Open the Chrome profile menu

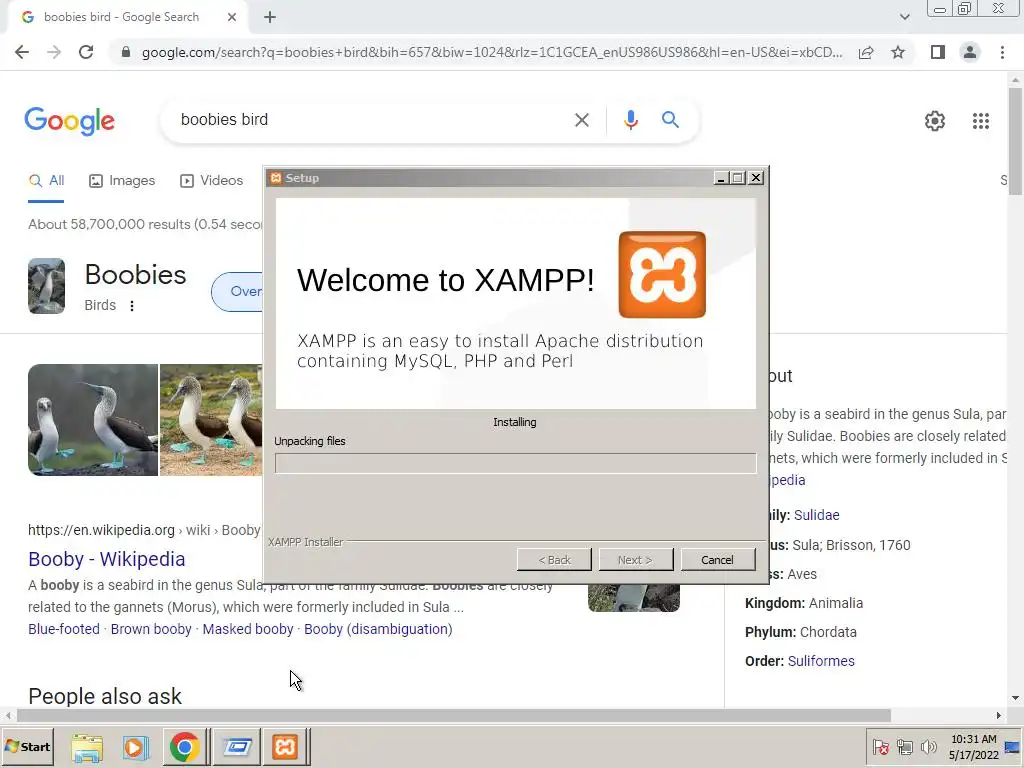[970, 52]
